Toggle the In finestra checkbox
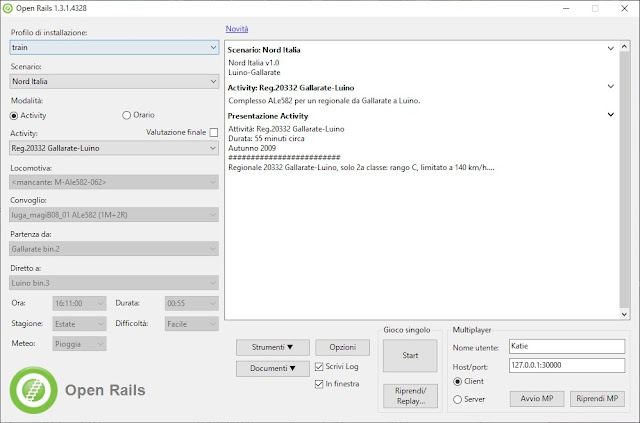The height and width of the screenshot is (423, 640). [319, 384]
